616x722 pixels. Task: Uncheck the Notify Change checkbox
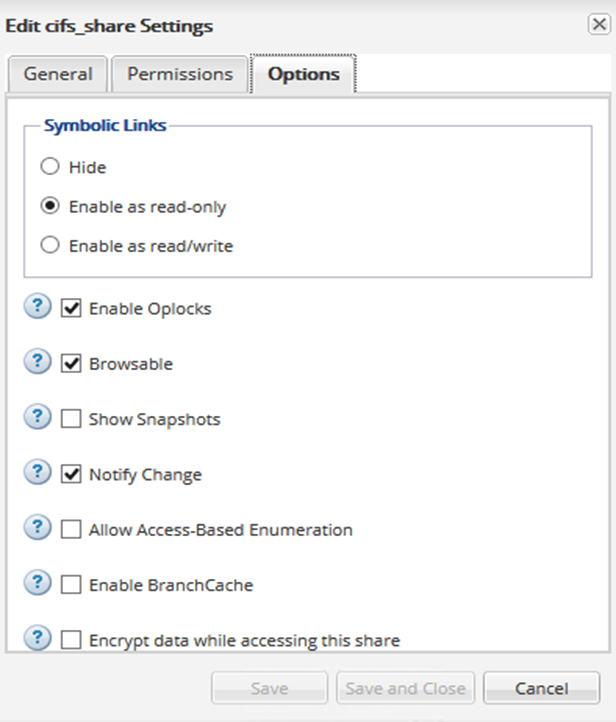[x=71, y=475]
